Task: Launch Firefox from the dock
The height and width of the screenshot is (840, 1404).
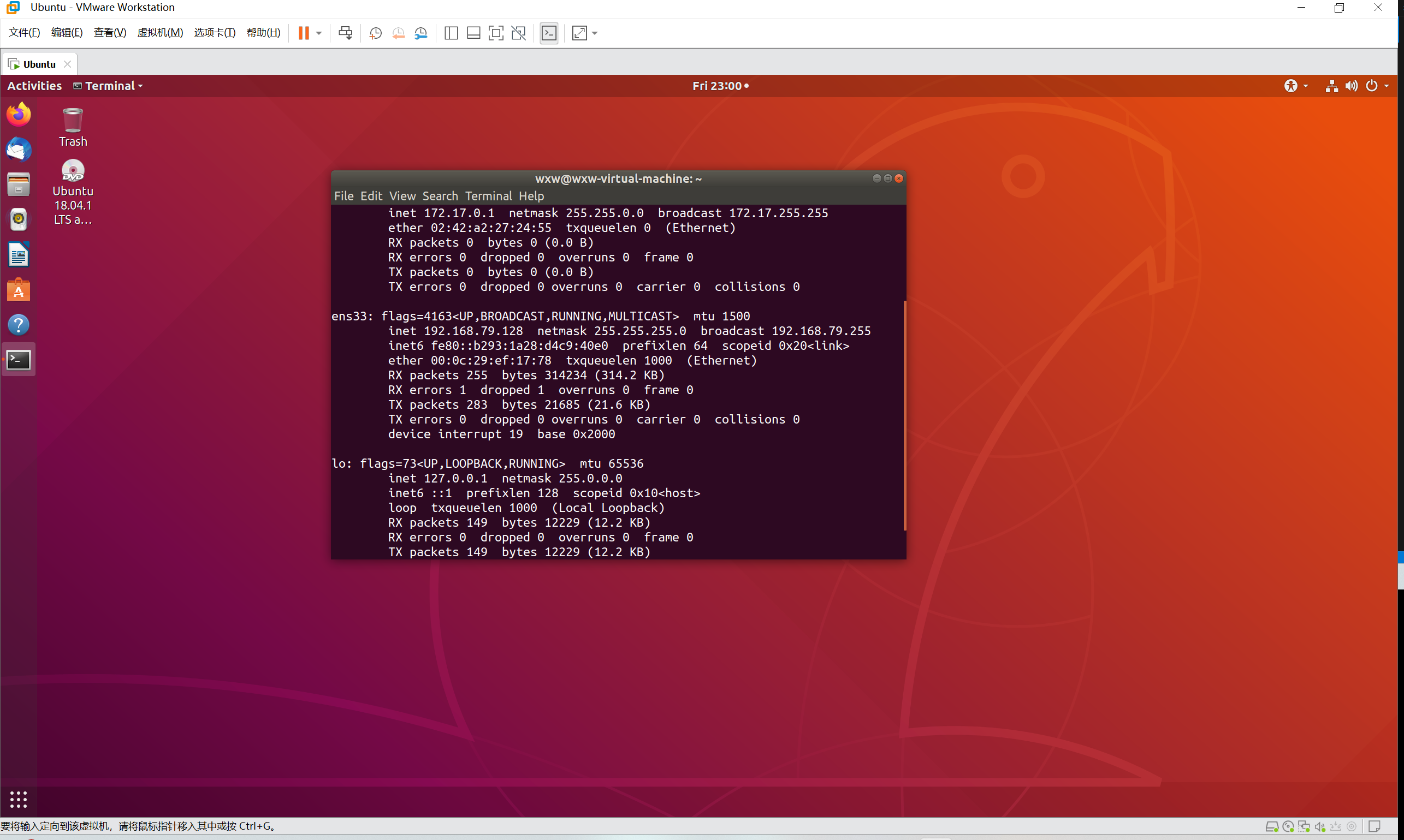Action: (19, 114)
